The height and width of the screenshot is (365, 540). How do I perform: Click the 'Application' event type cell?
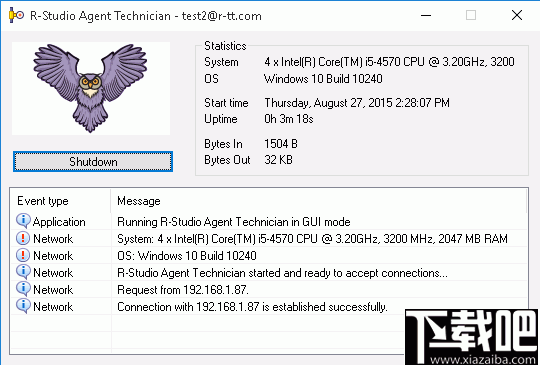click(59, 222)
